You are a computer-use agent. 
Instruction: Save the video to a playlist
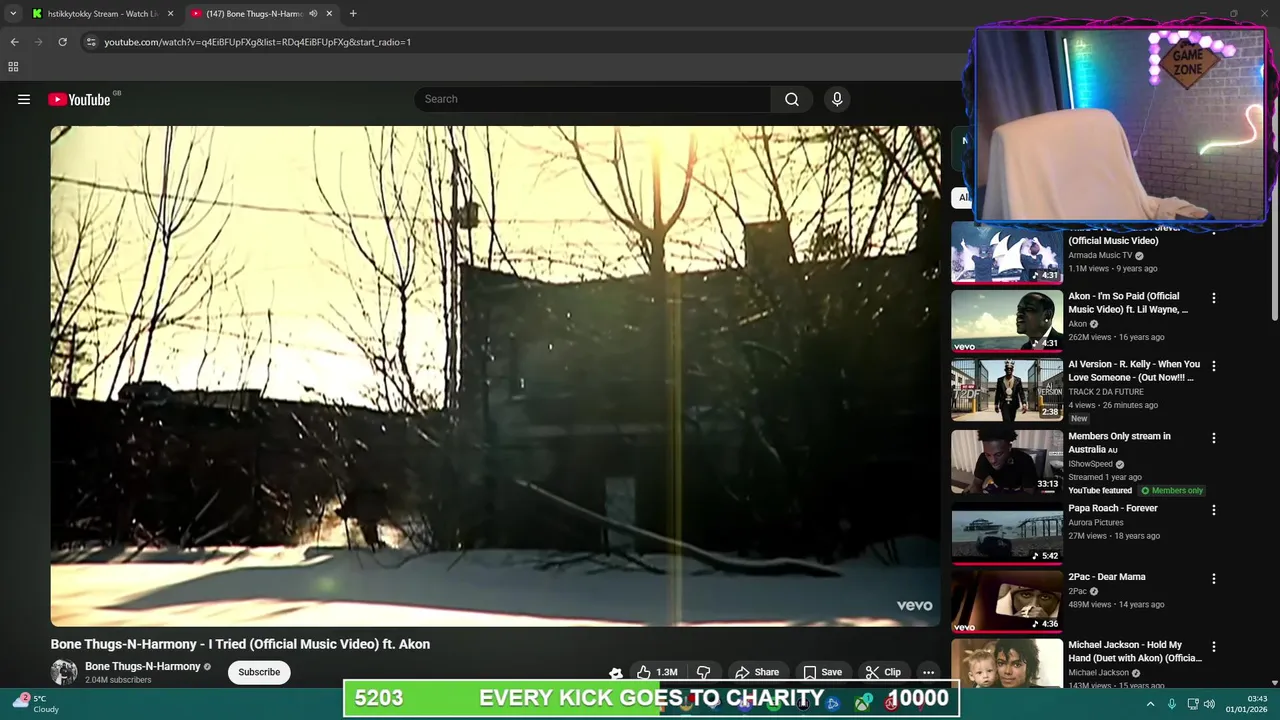[x=822, y=672]
